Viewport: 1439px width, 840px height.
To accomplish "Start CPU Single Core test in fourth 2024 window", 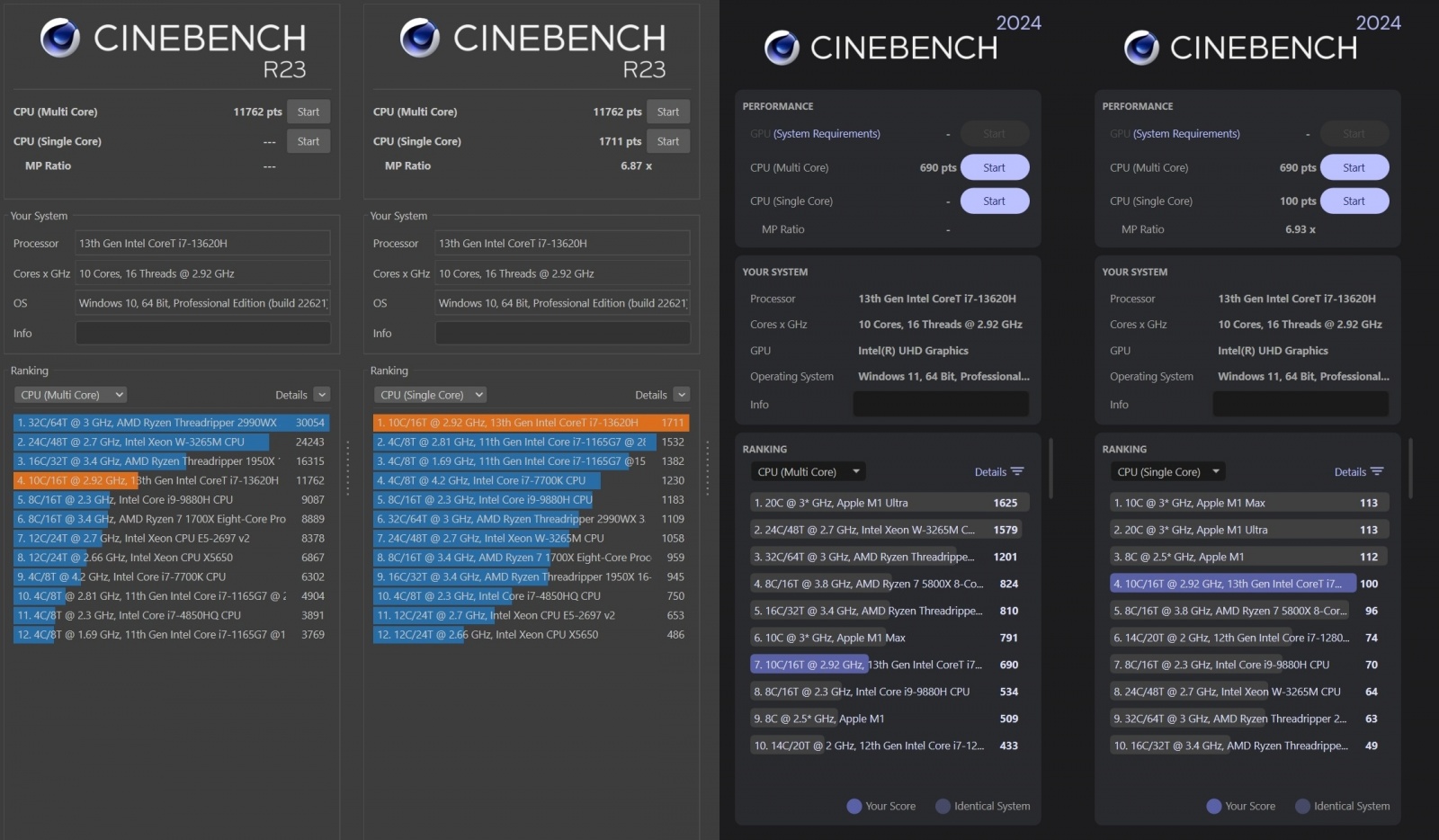I will click(1354, 201).
